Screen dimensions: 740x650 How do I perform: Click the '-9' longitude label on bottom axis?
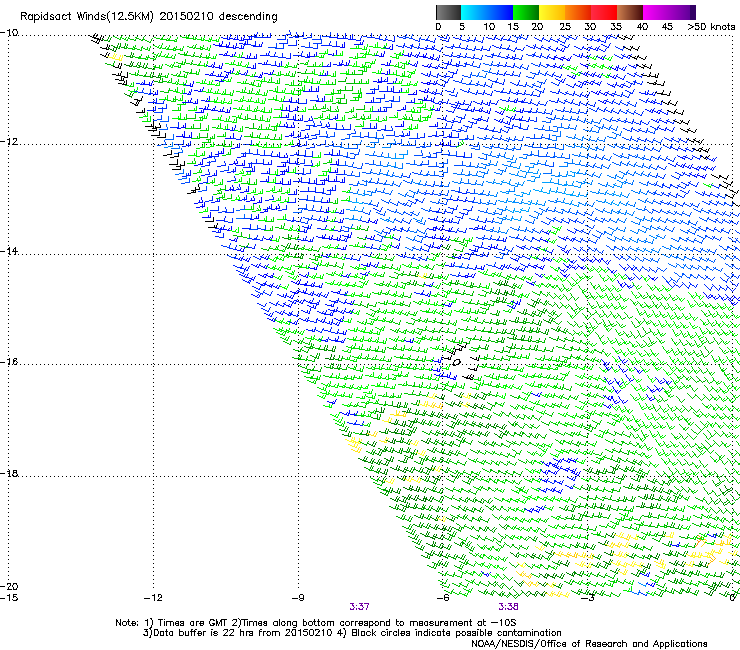(x=298, y=598)
